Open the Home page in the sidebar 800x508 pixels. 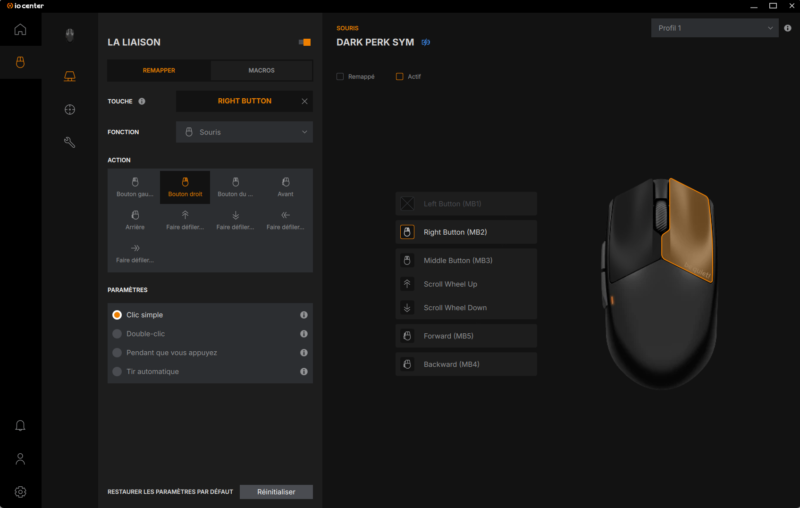pos(20,29)
